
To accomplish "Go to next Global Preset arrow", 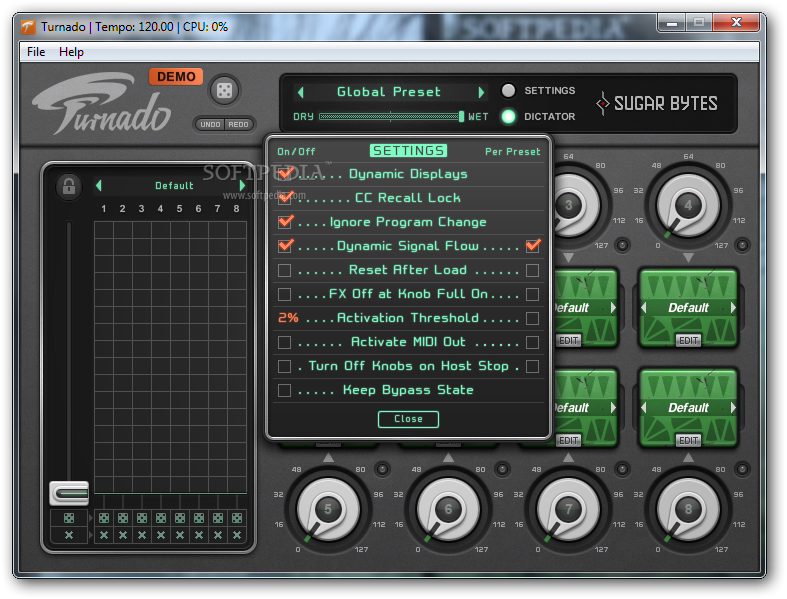I will [481, 92].
